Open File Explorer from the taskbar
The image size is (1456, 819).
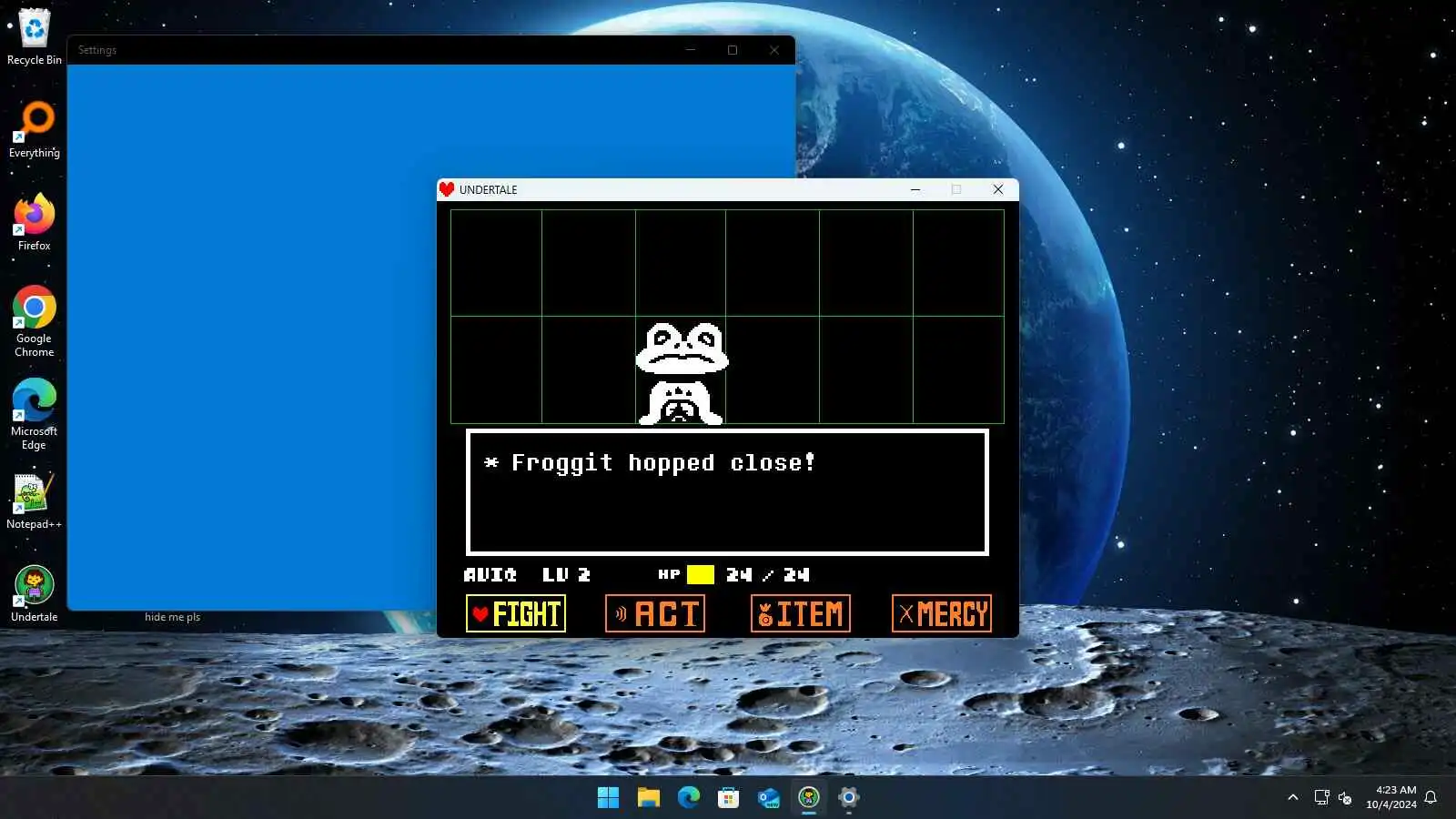pos(649,798)
